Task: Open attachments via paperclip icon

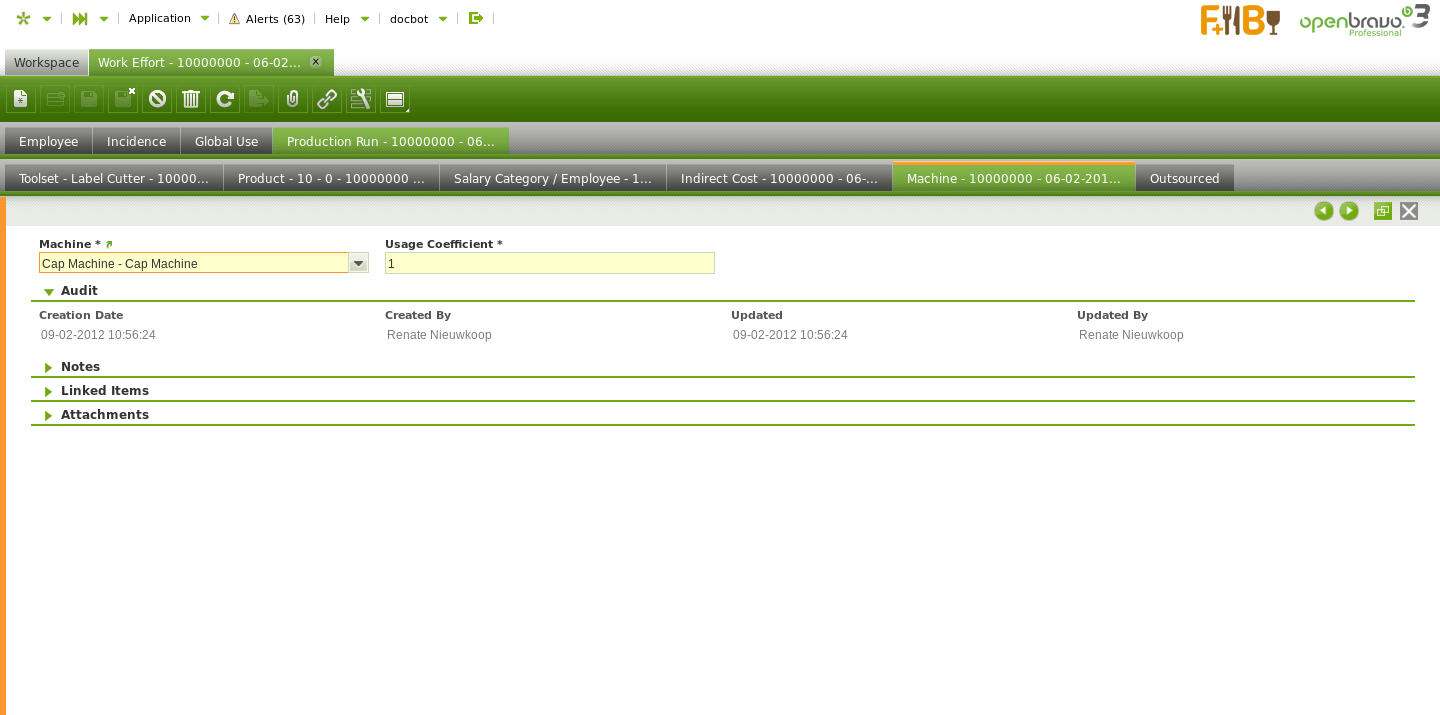Action: (293, 99)
